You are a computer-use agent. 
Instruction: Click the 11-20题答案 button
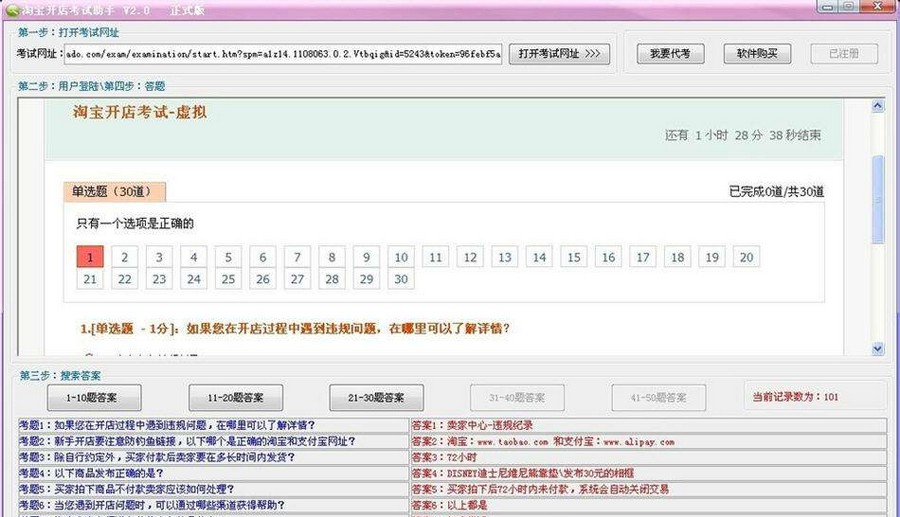point(236,397)
